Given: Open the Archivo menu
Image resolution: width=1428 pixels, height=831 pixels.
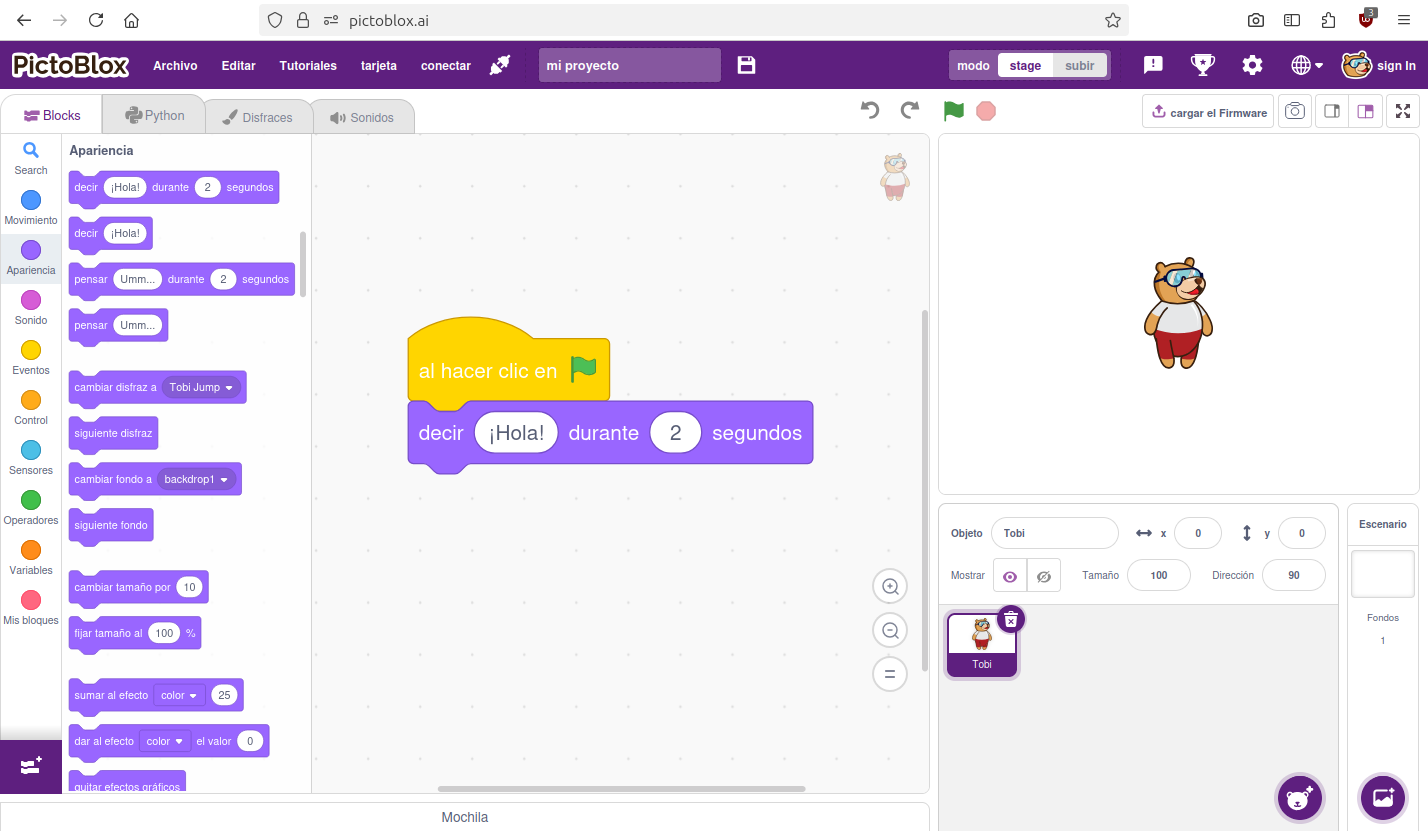Looking at the screenshot, I should point(175,66).
